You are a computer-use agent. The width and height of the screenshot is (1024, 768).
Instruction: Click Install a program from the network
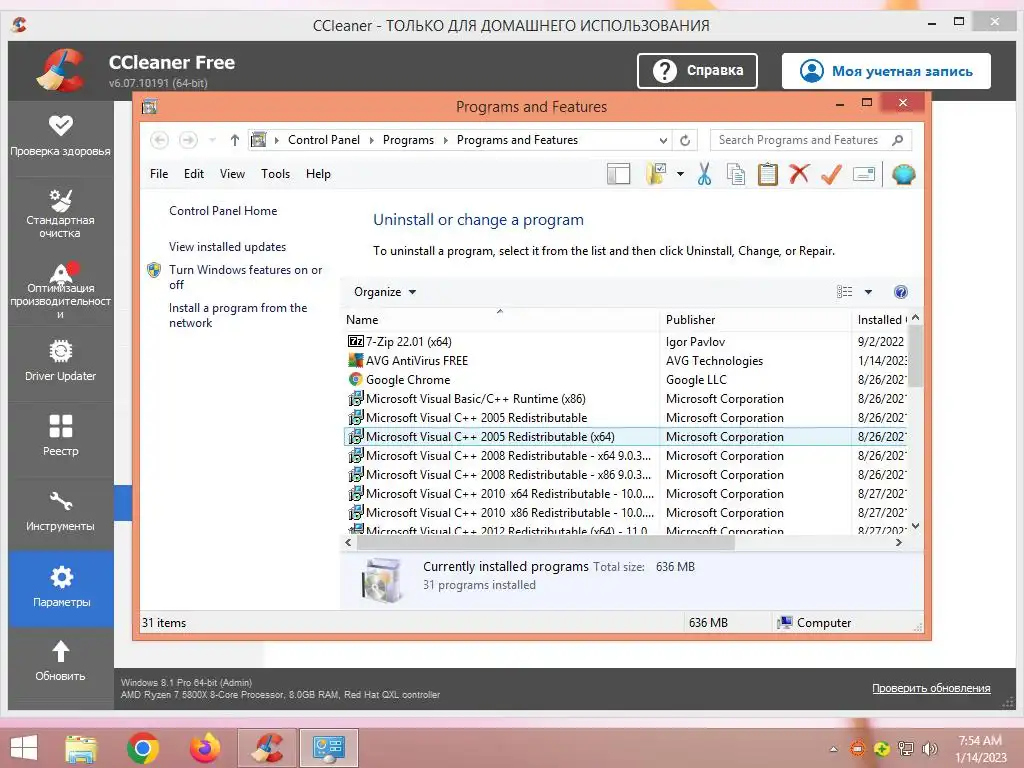pos(238,315)
